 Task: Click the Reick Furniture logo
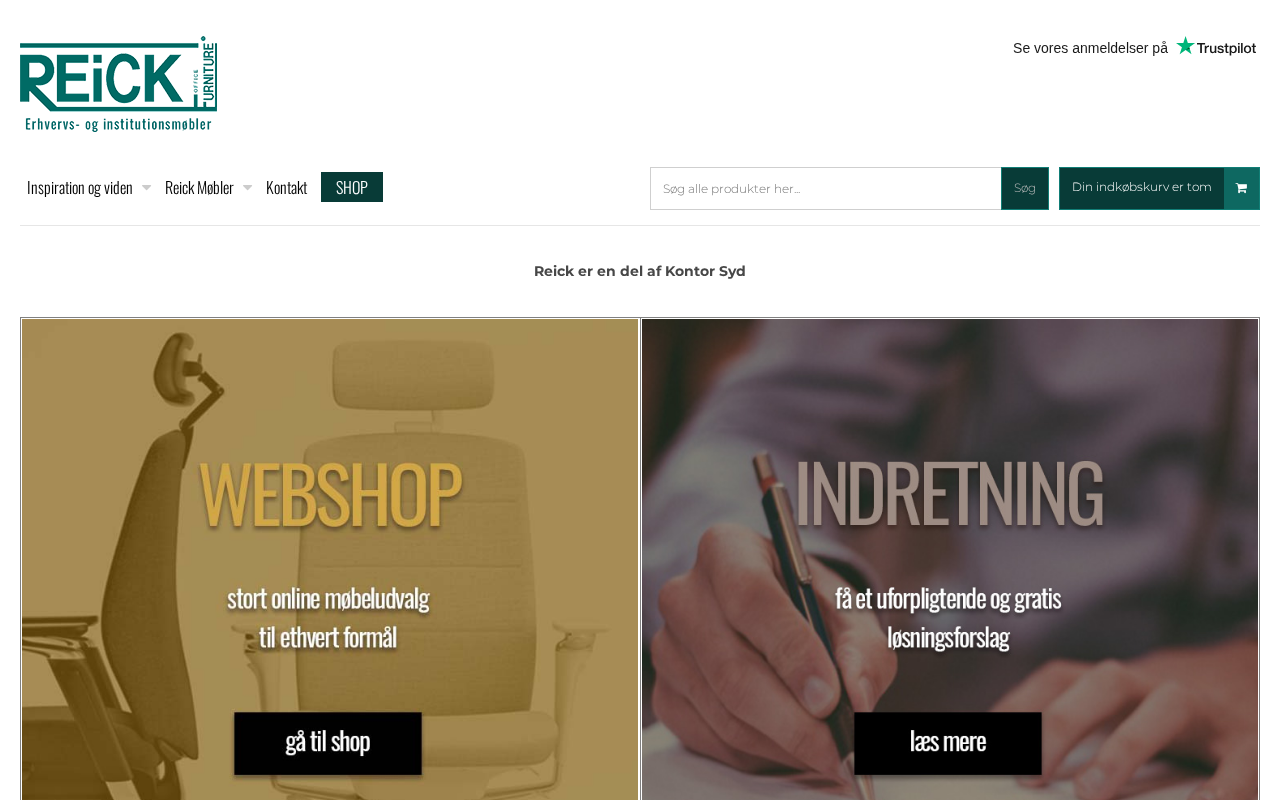(118, 84)
